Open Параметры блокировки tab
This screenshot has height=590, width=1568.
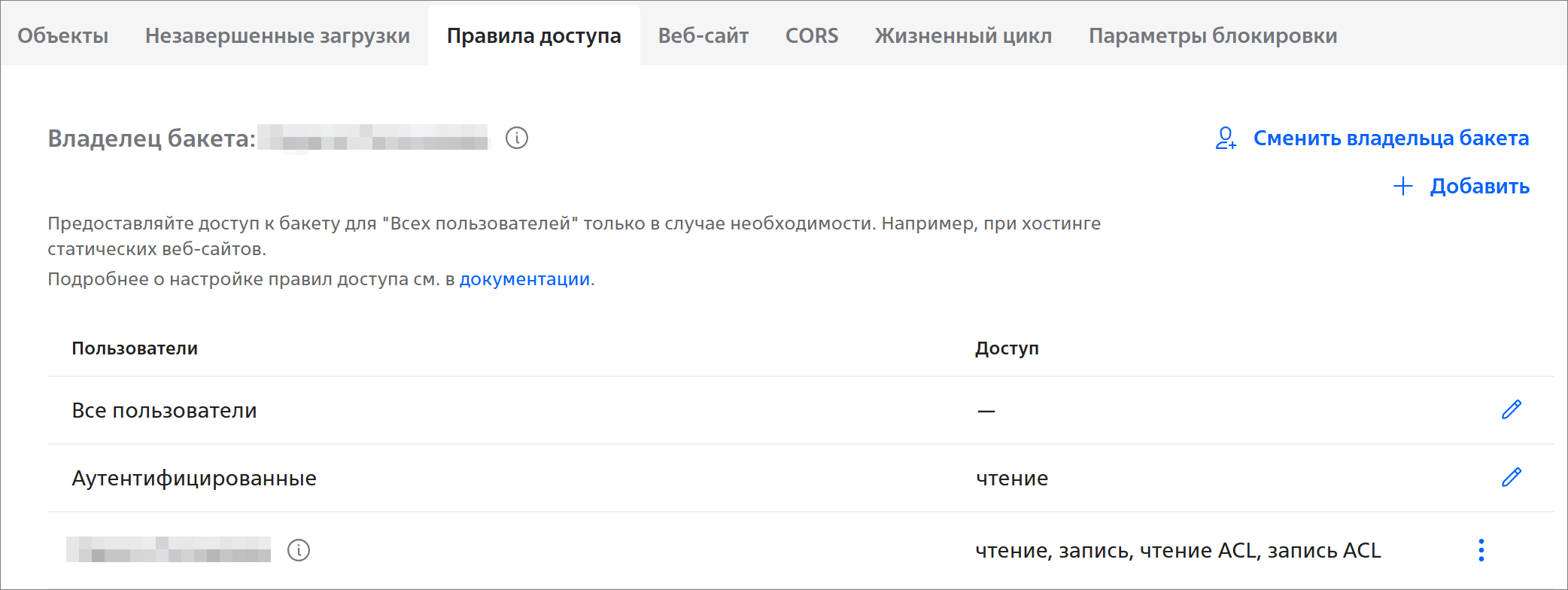click(x=1213, y=35)
